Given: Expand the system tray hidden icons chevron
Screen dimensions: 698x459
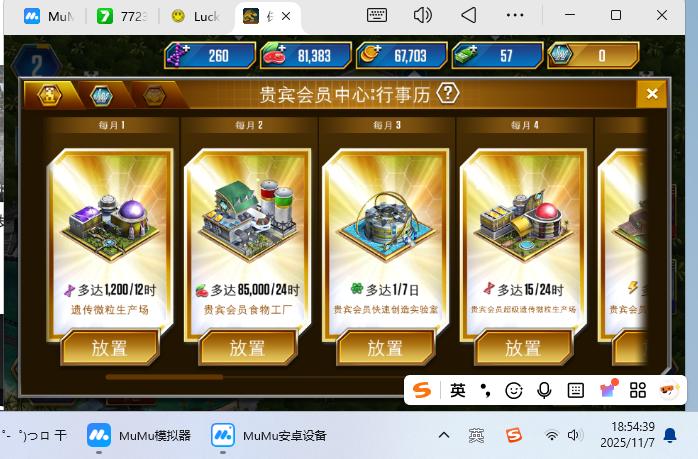Looking at the screenshot, I should pyautogui.click(x=444, y=435).
